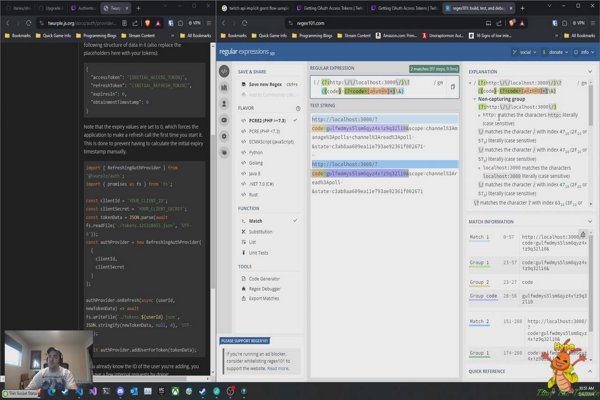Open Outlook from the taskbar
This screenshot has height=400, width=600.
pyautogui.click(x=134, y=391)
